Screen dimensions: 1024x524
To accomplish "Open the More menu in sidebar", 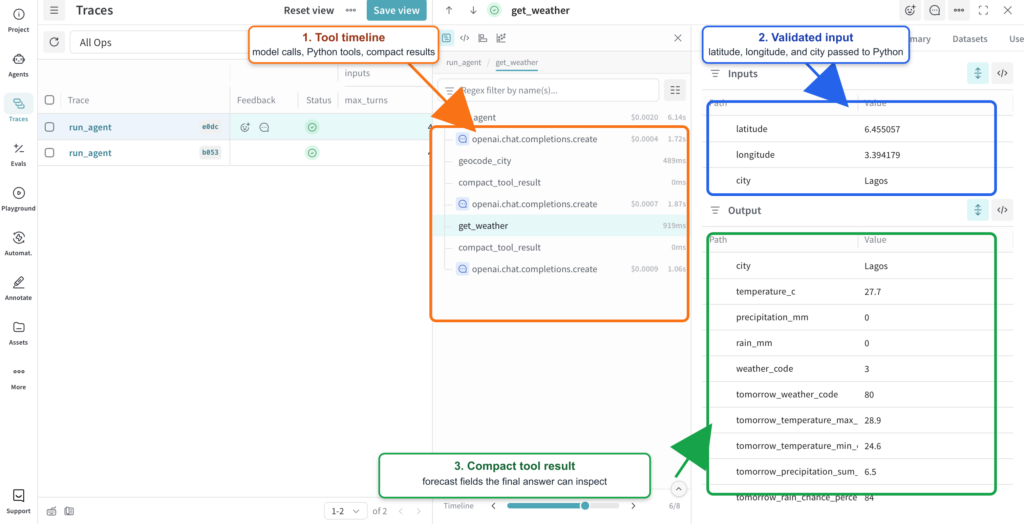I will (18, 376).
